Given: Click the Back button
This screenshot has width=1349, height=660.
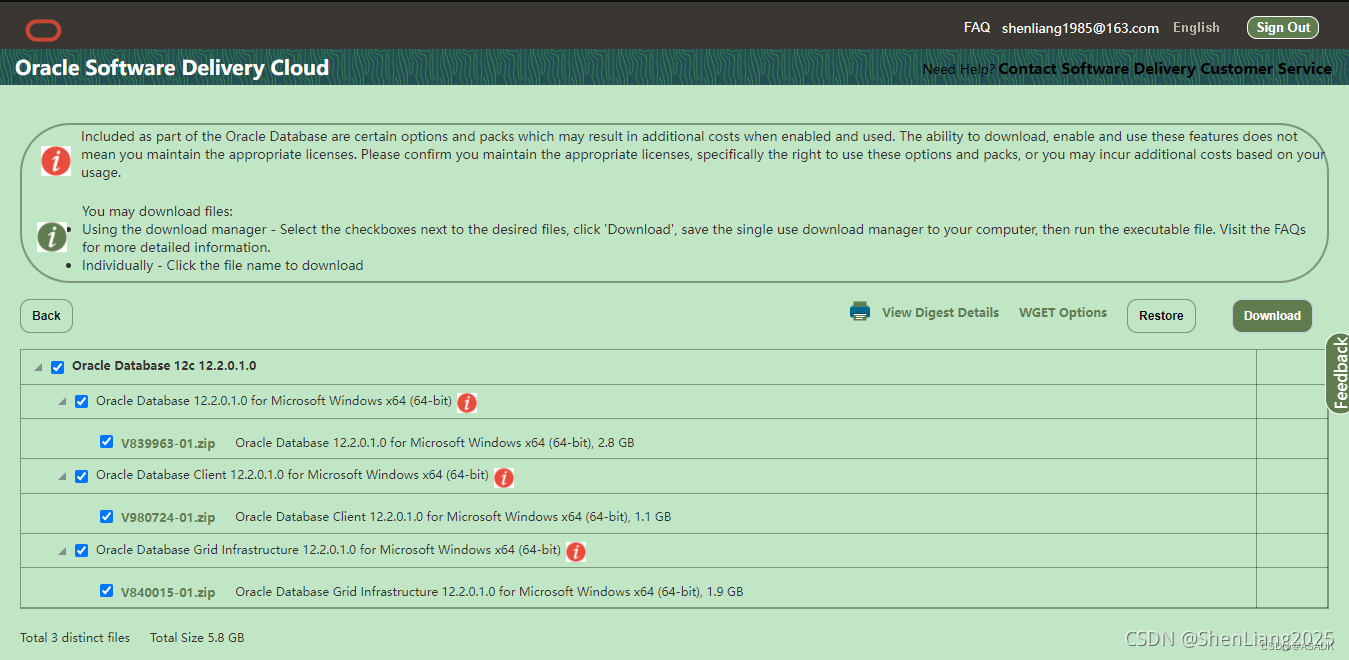Looking at the screenshot, I should point(46,316).
